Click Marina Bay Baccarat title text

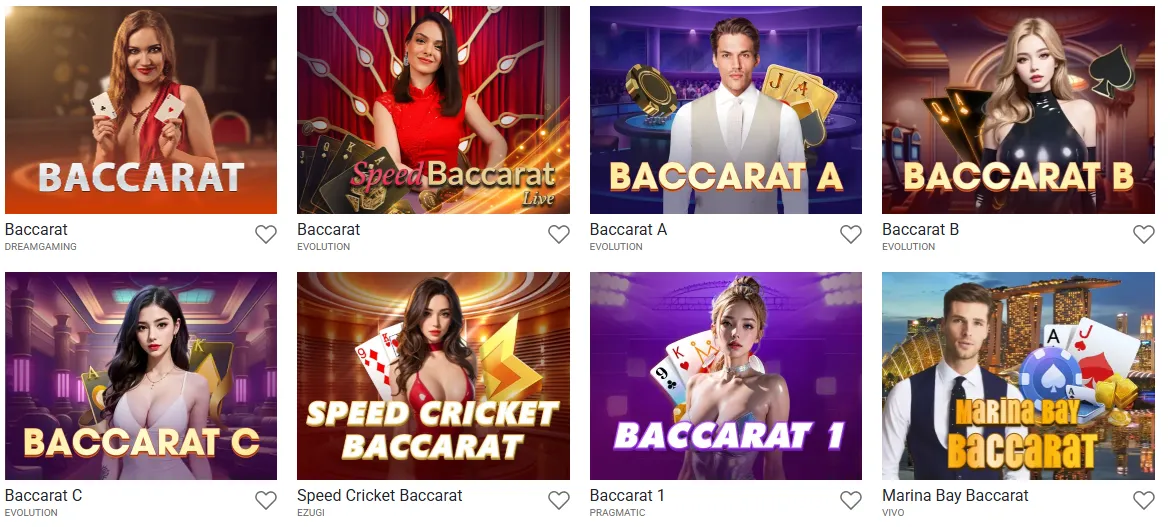pos(955,496)
